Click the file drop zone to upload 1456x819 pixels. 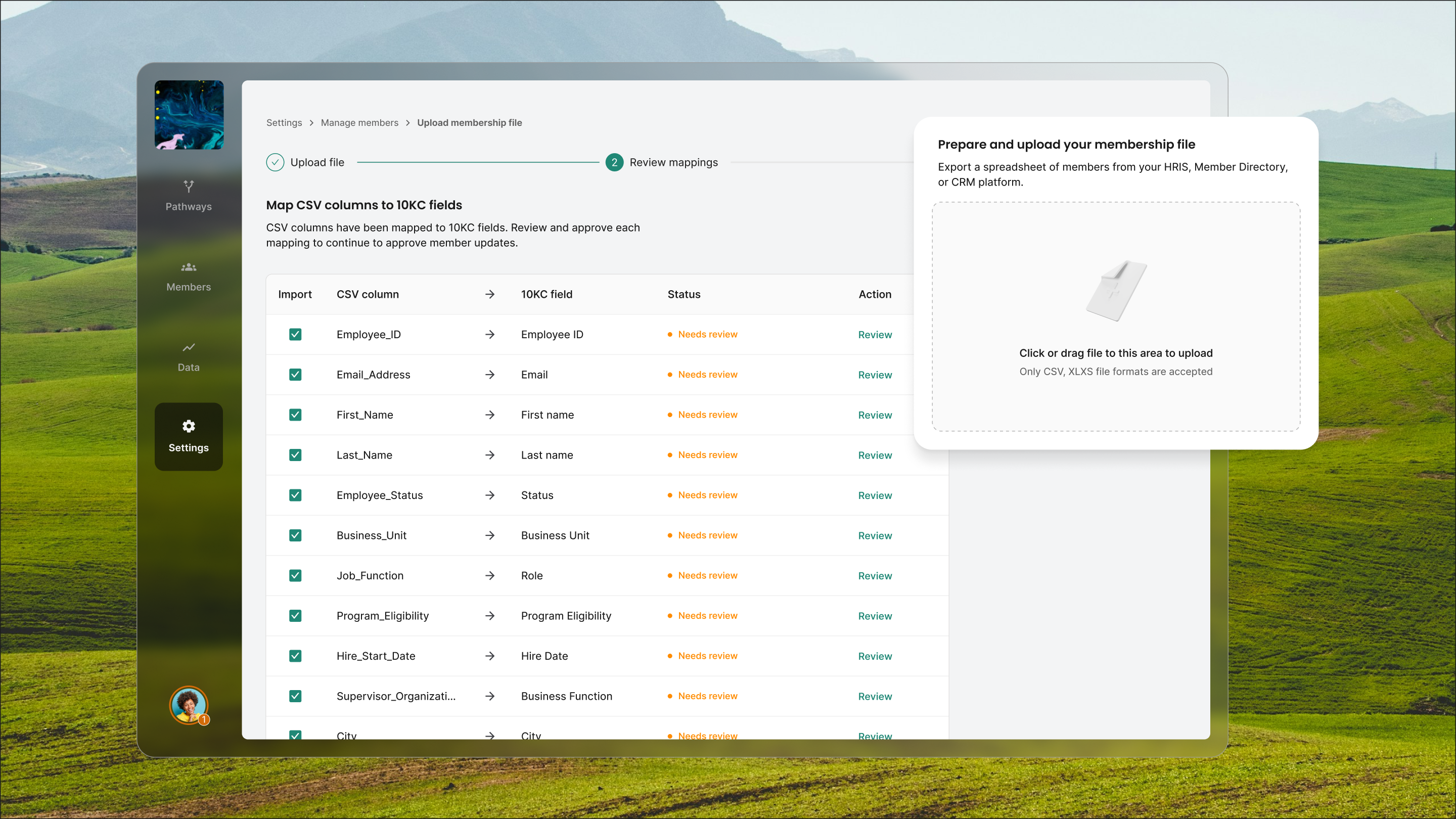1116,316
